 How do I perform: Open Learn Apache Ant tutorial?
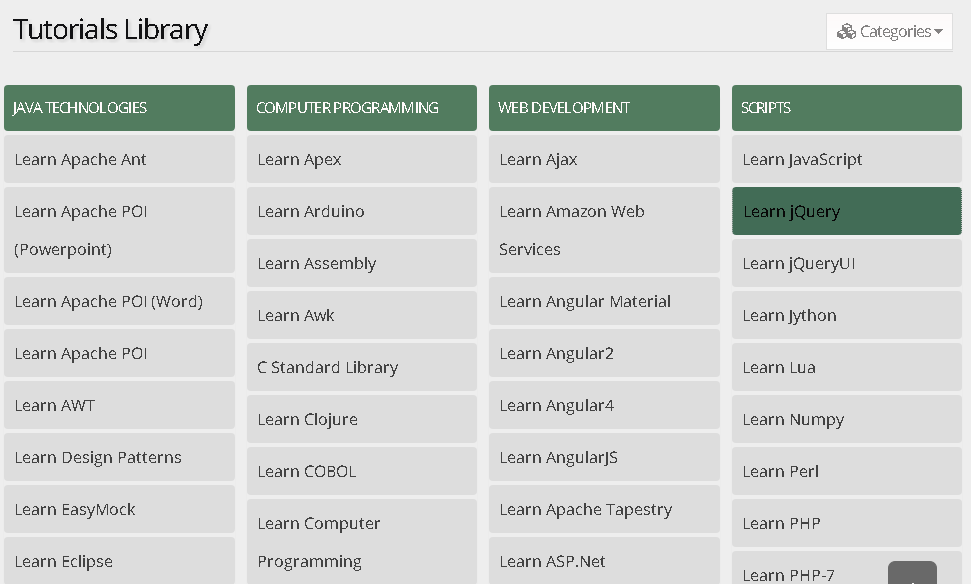pos(120,159)
